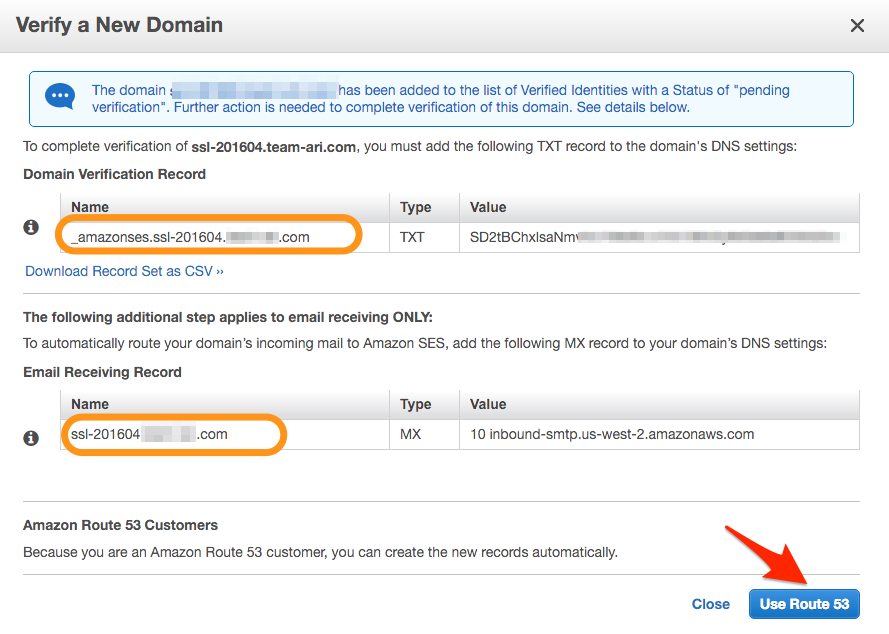Click the info icon beside the TXT record row
The height and width of the screenshot is (634, 889).
[31, 228]
